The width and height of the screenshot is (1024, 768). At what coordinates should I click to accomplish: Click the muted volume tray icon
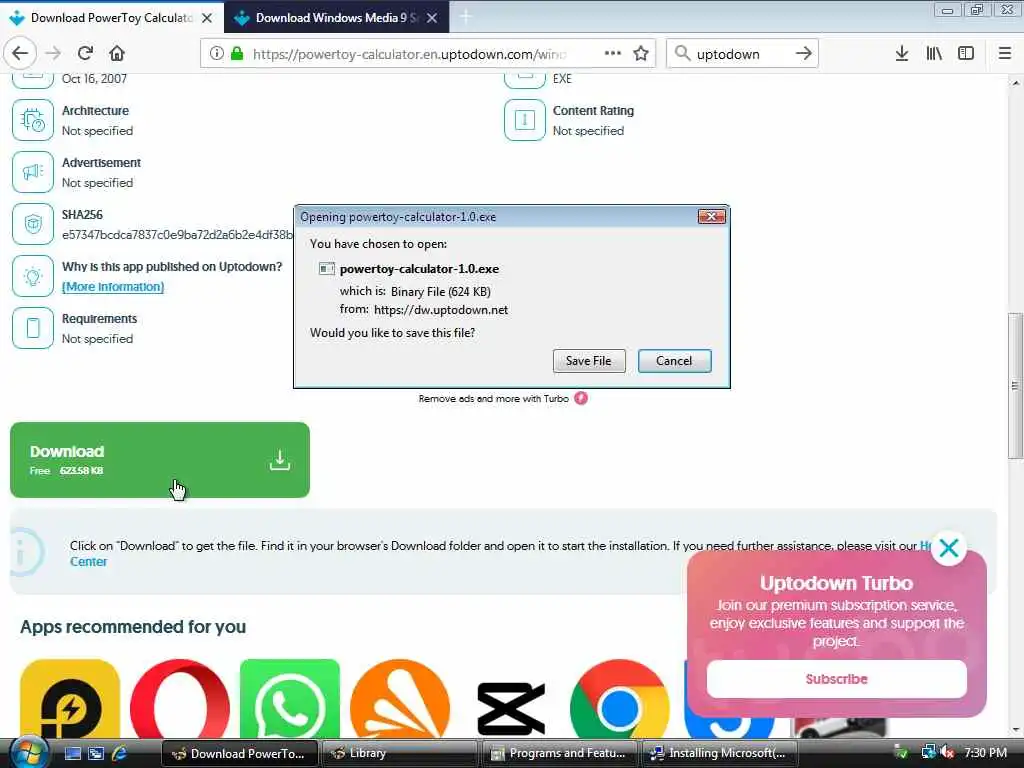click(x=948, y=753)
